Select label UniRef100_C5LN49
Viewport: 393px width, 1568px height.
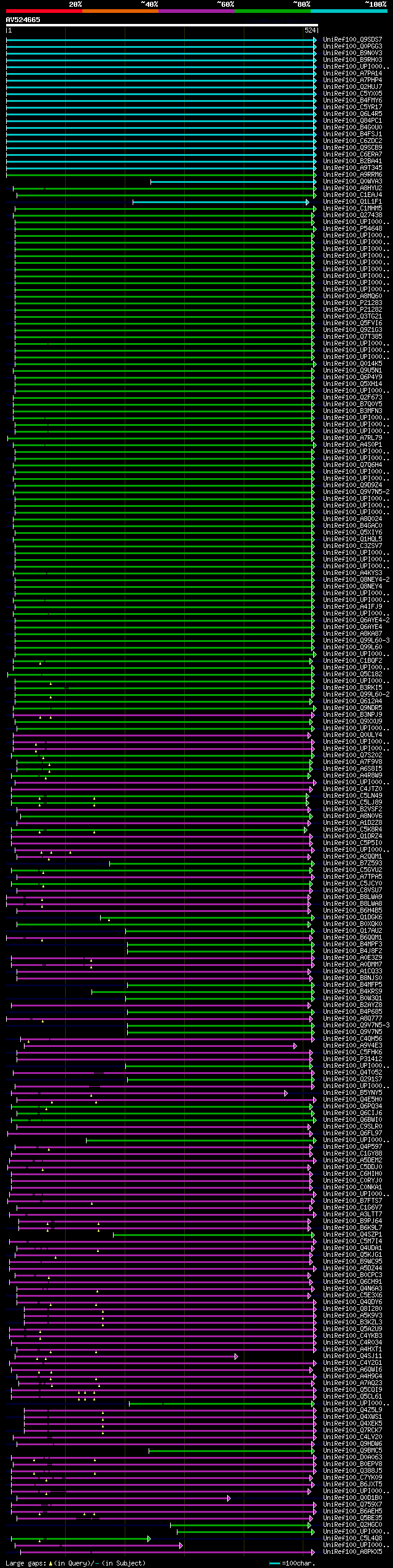coord(352,796)
